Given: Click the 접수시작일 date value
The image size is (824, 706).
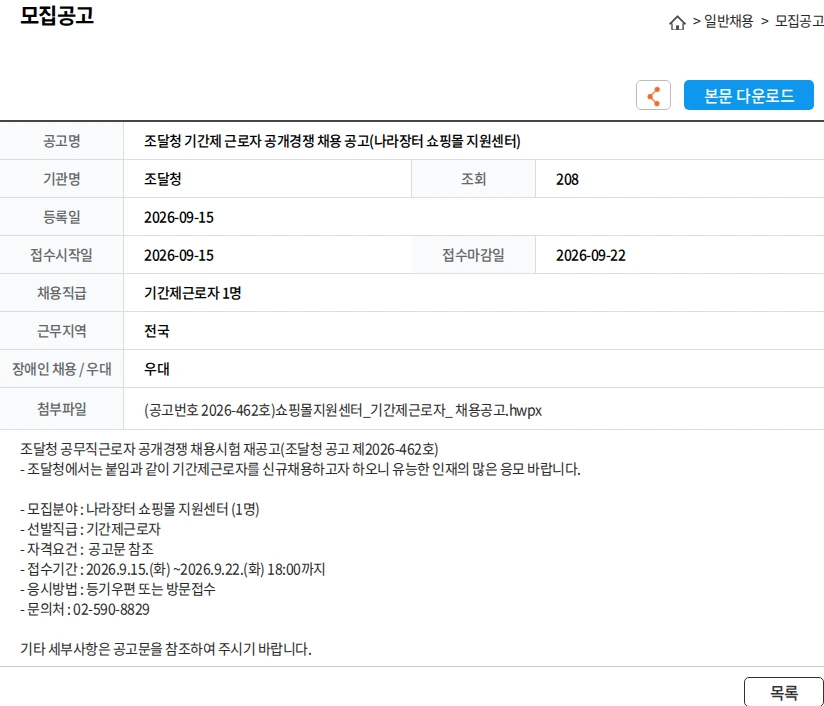Looking at the screenshot, I should [x=179, y=255].
